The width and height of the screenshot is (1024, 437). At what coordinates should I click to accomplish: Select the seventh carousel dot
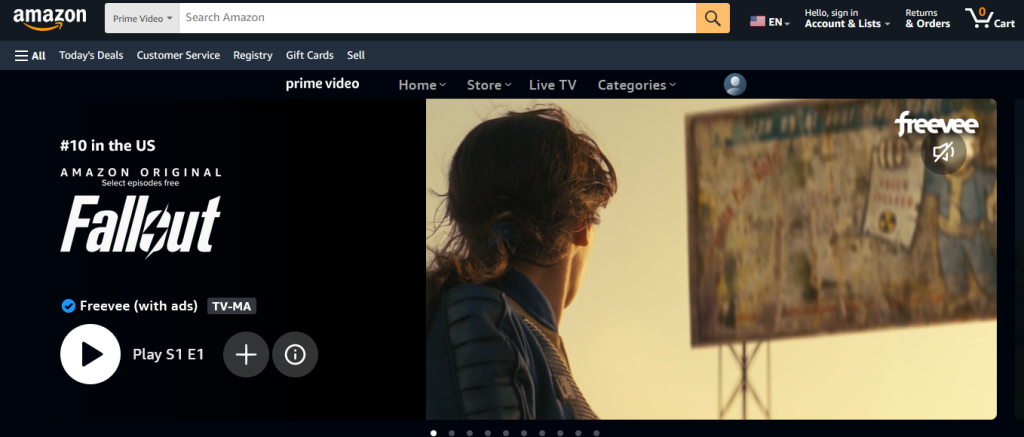coord(542,432)
